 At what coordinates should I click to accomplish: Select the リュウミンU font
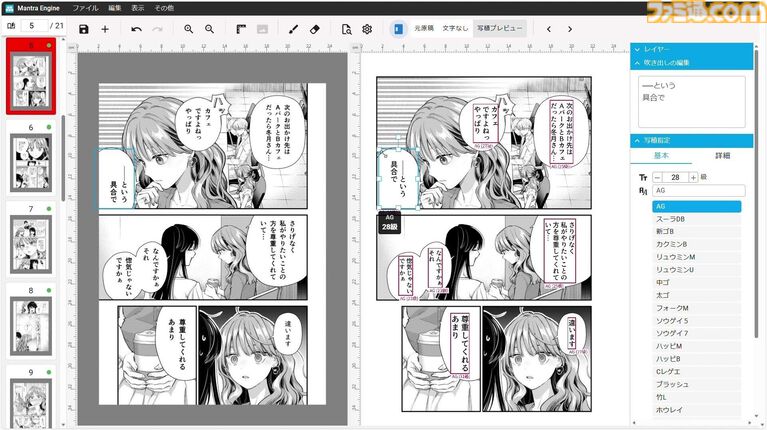click(696, 270)
